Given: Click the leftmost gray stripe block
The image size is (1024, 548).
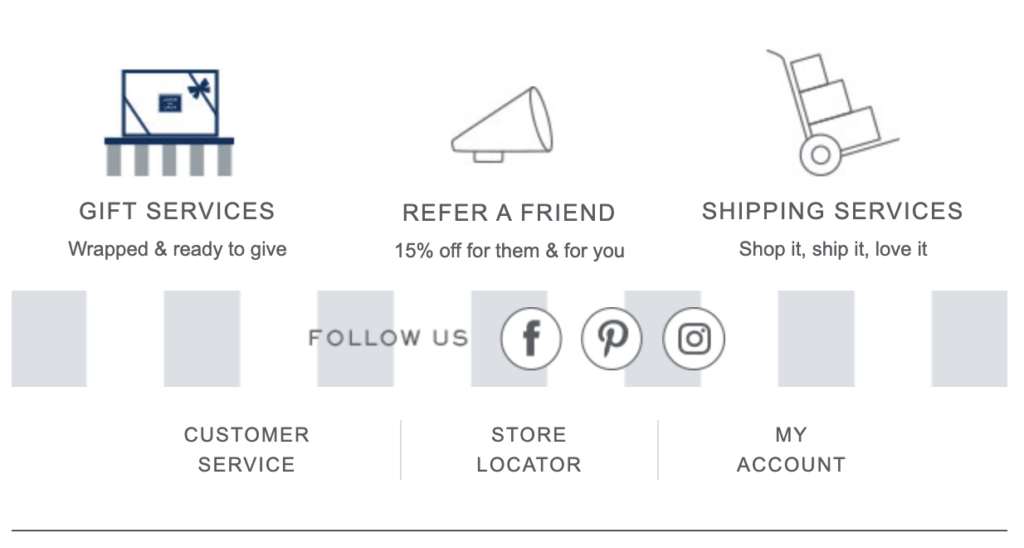Looking at the screenshot, I should tap(49, 338).
